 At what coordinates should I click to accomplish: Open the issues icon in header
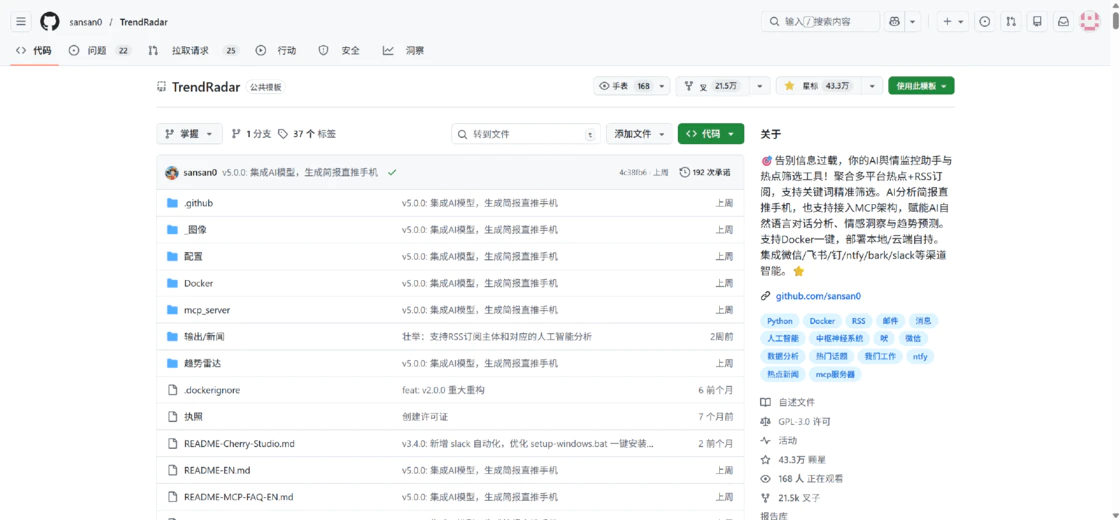(984, 21)
